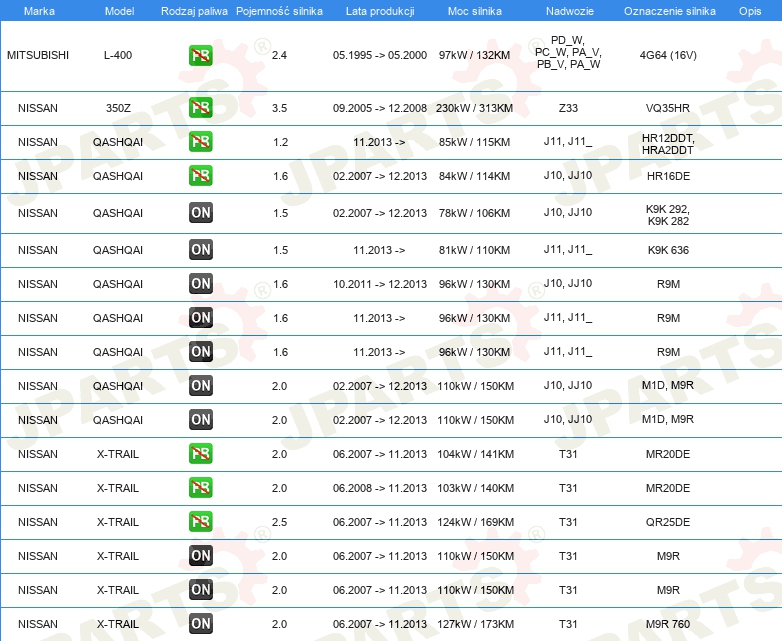Click the petrol fuel icon for Nissan 350Z
The image size is (782, 641).
pyautogui.click(x=200, y=108)
